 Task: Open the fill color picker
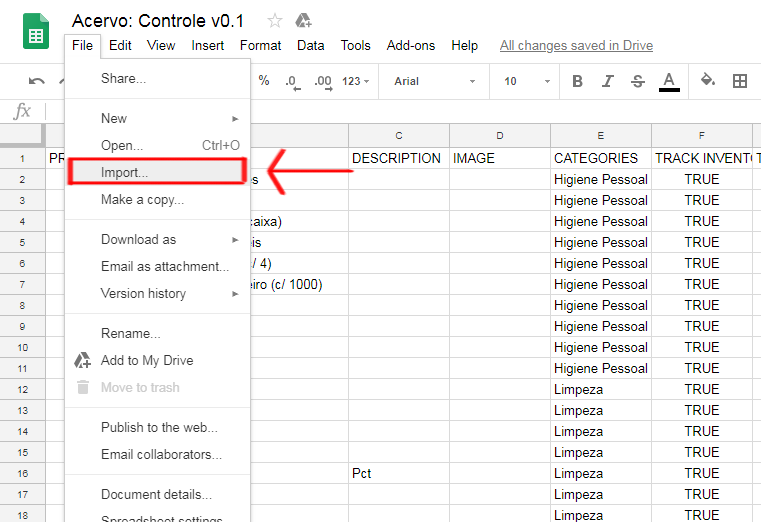(x=708, y=81)
